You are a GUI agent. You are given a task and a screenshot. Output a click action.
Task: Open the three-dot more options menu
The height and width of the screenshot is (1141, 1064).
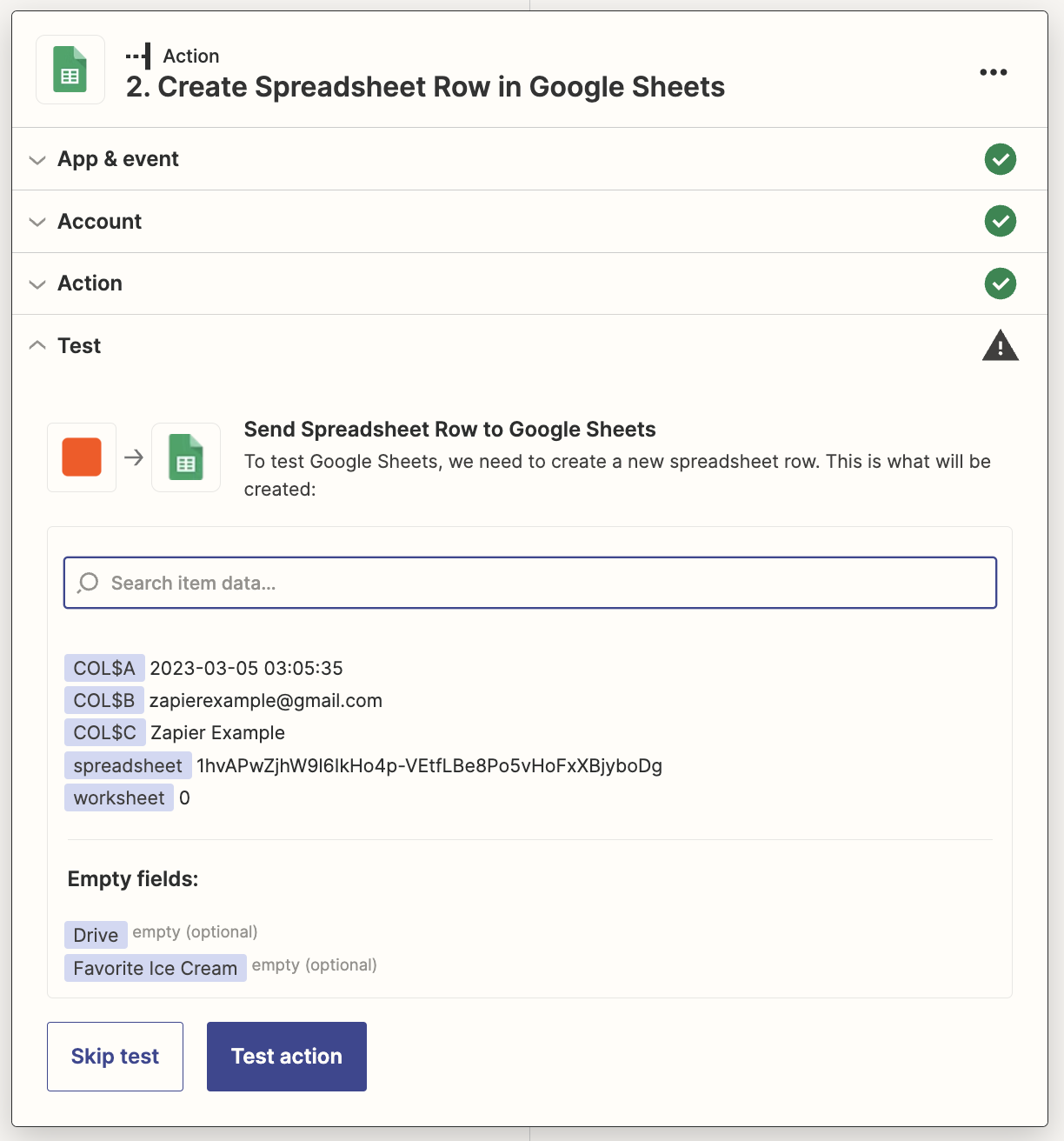994,72
